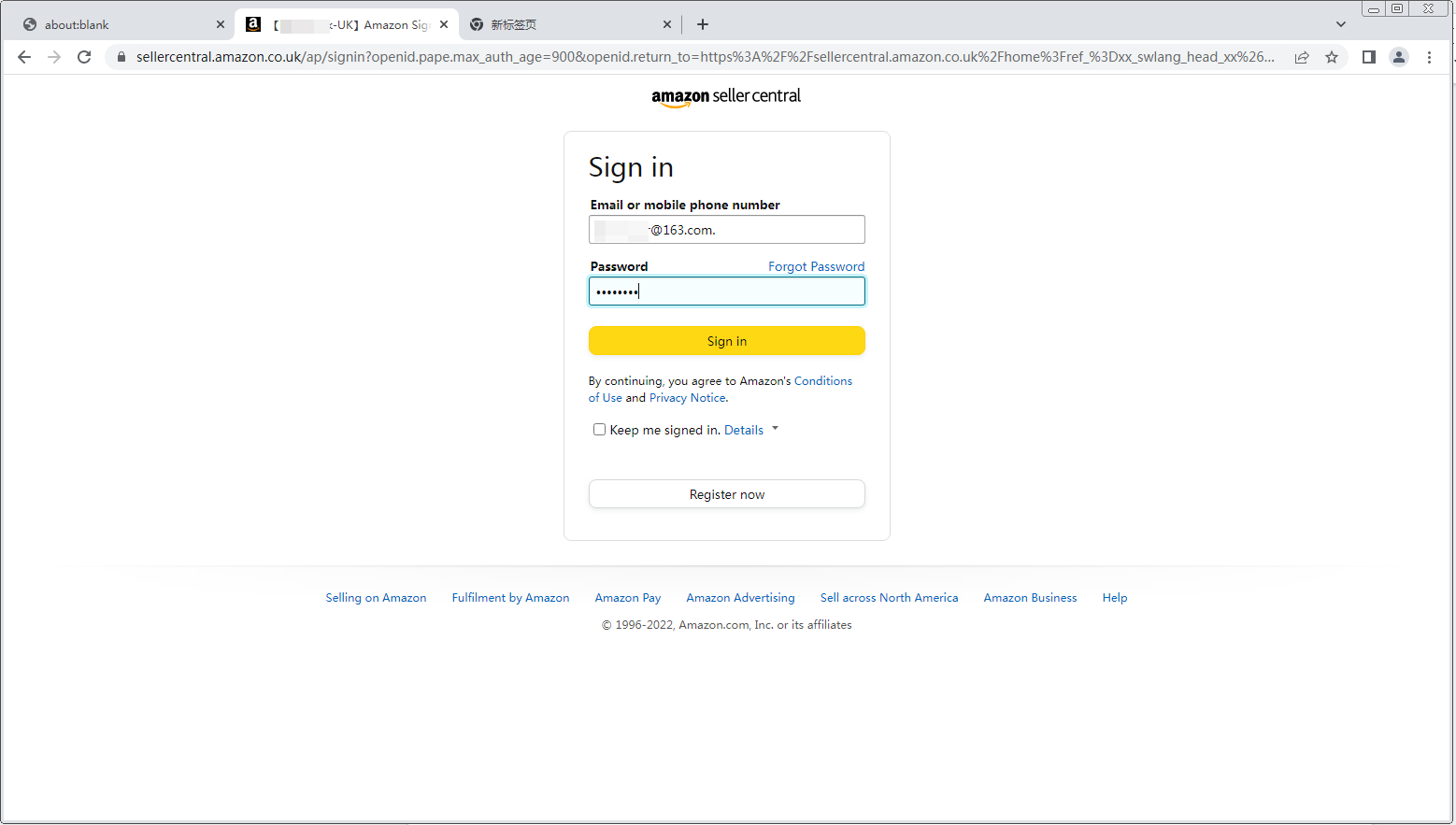This screenshot has height=825, width=1456.
Task: Open the Amazon Business link
Action: [1030, 598]
